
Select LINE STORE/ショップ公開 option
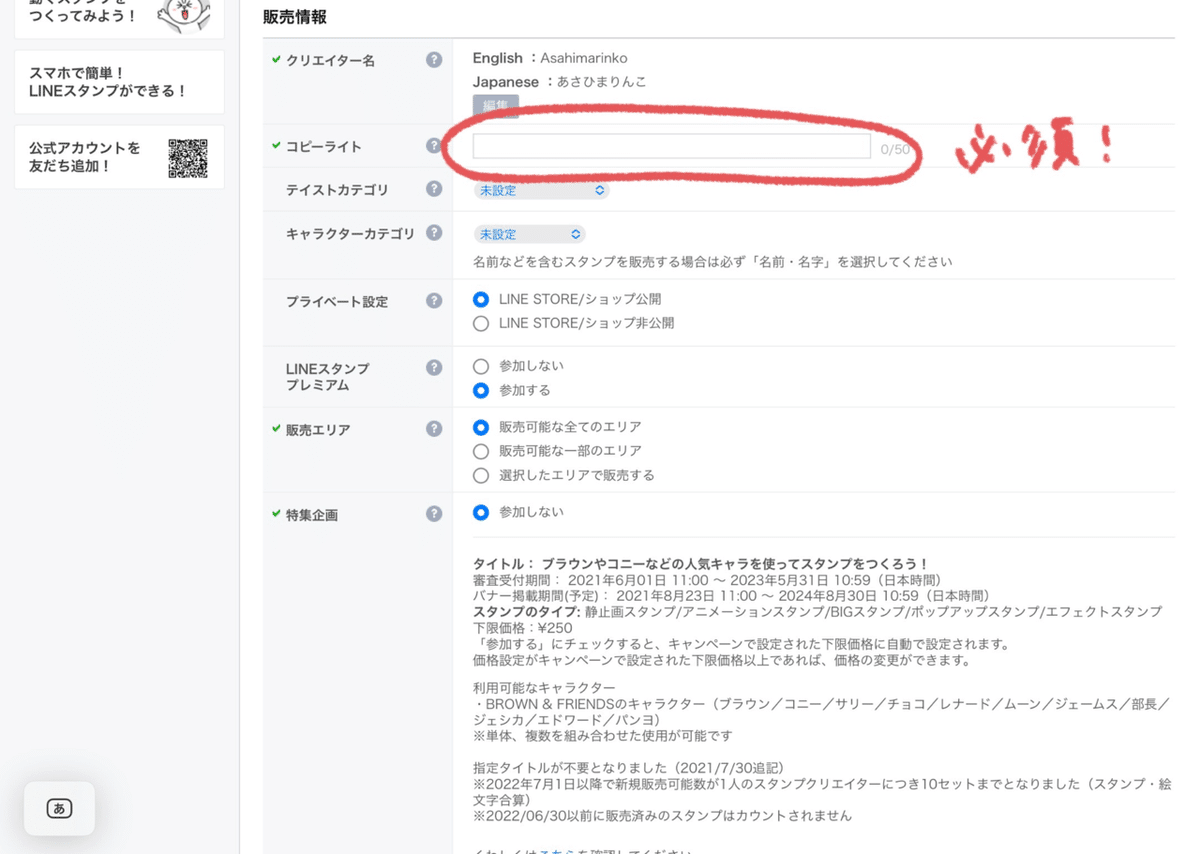point(481,299)
